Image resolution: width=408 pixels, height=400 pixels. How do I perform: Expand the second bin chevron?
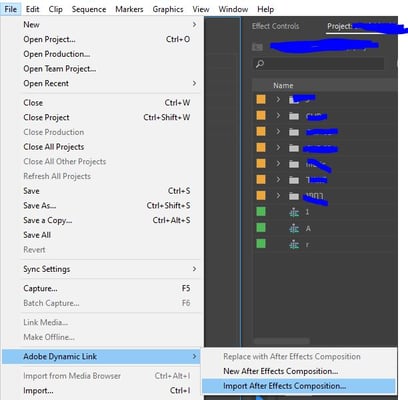pyautogui.click(x=278, y=115)
